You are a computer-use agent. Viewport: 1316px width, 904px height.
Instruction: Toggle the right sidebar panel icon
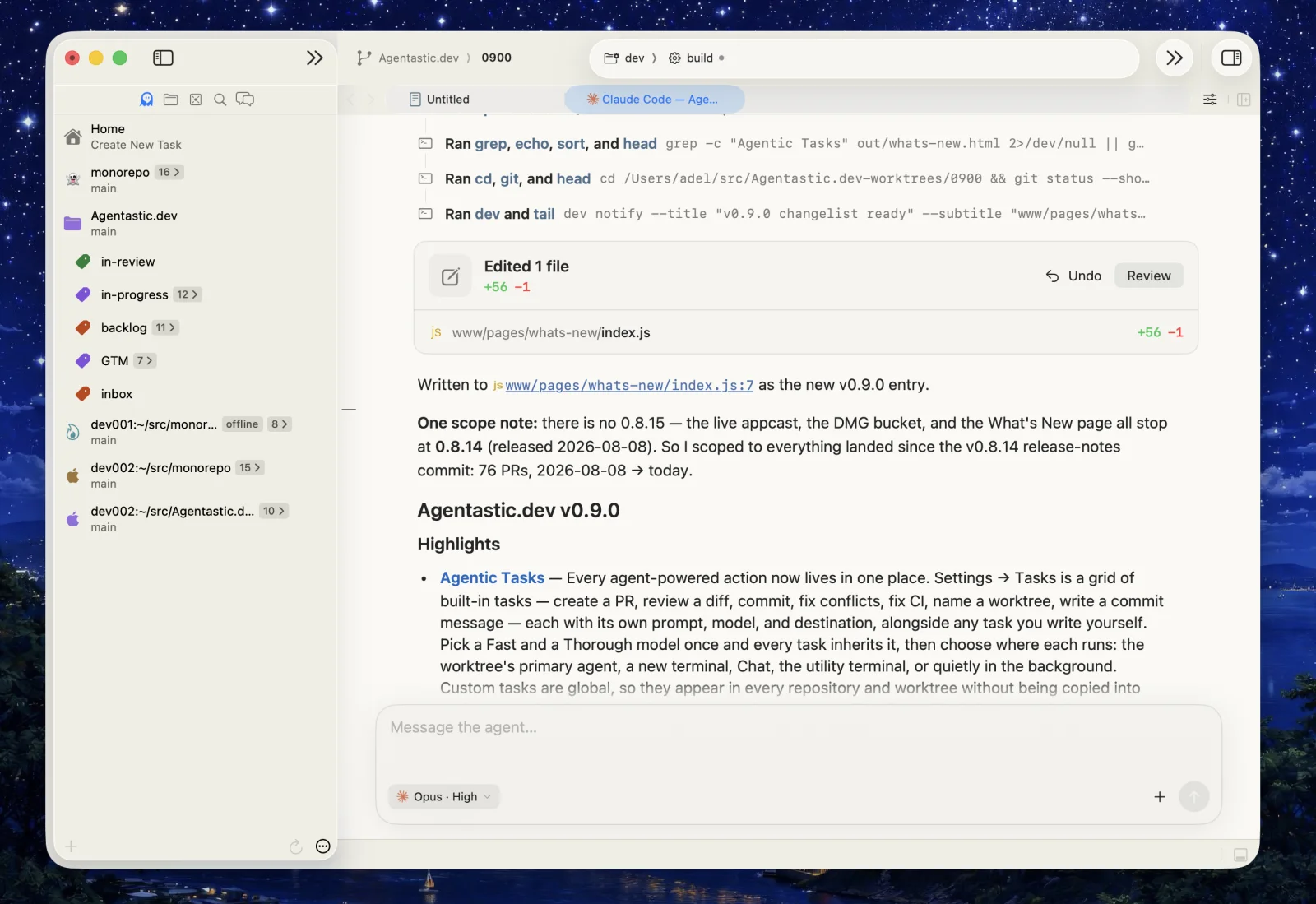(x=1231, y=58)
